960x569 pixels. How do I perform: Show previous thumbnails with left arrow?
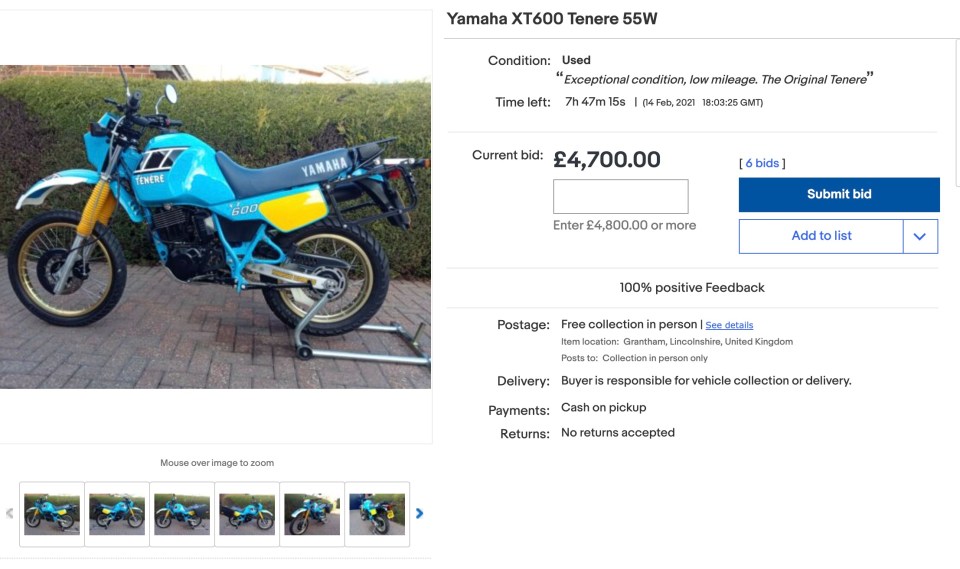point(9,513)
